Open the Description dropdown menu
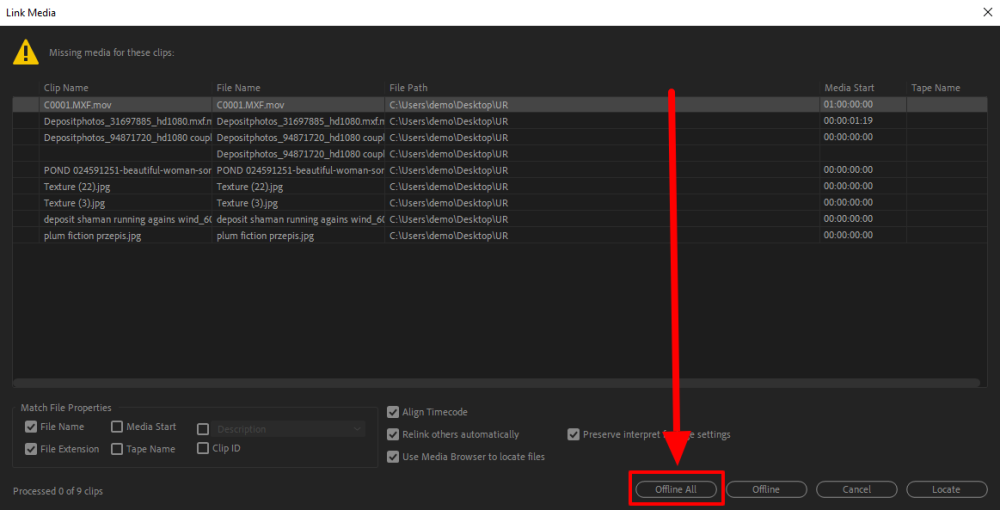Image resolution: width=1000 pixels, height=510 pixels. (x=289, y=429)
